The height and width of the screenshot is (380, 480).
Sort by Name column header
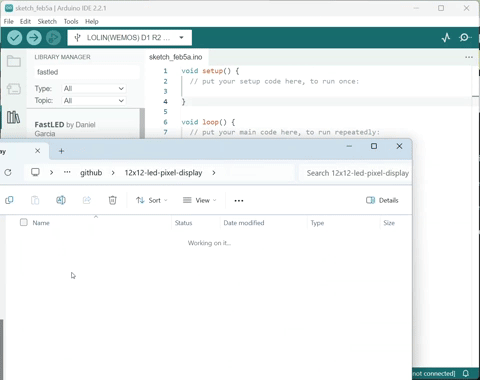click(x=41, y=223)
